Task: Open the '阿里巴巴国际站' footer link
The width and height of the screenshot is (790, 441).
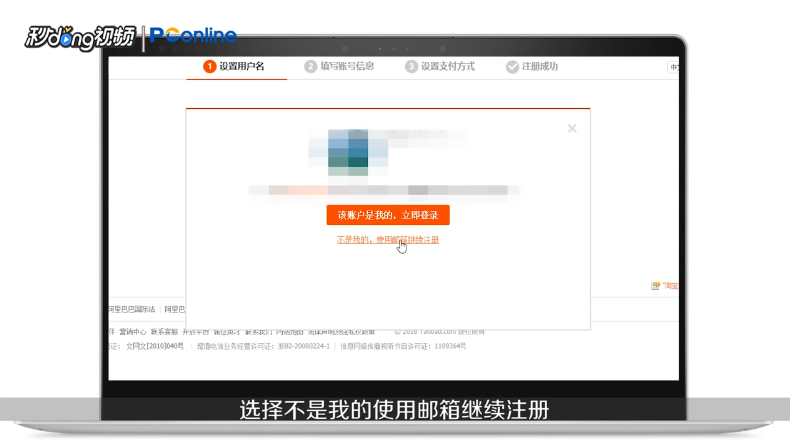Action: (x=131, y=309)
